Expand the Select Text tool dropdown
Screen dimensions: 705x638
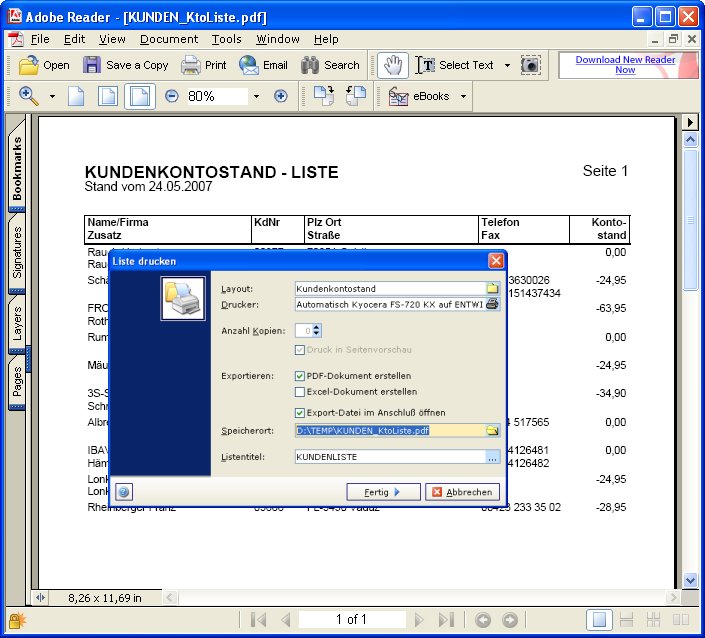tap(507, 65)
